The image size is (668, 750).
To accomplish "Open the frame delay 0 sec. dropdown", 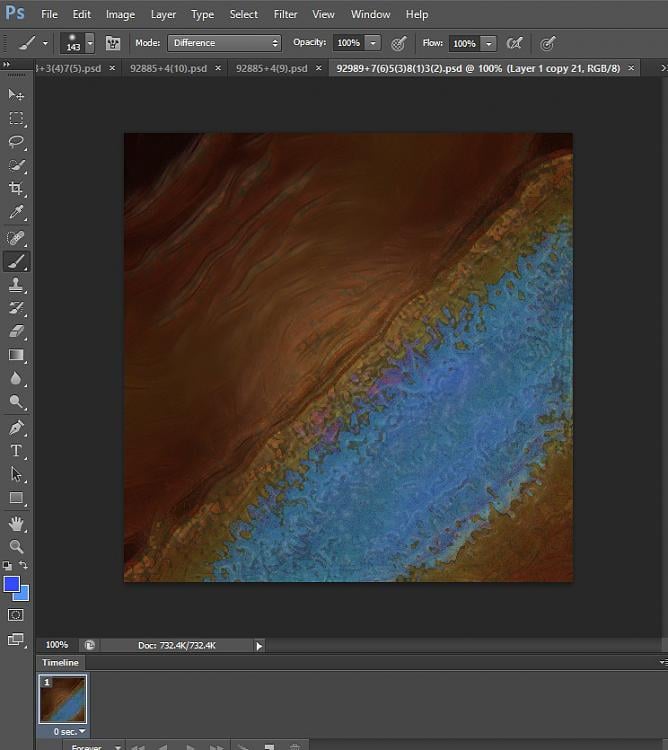I will (x=69, y=732).
